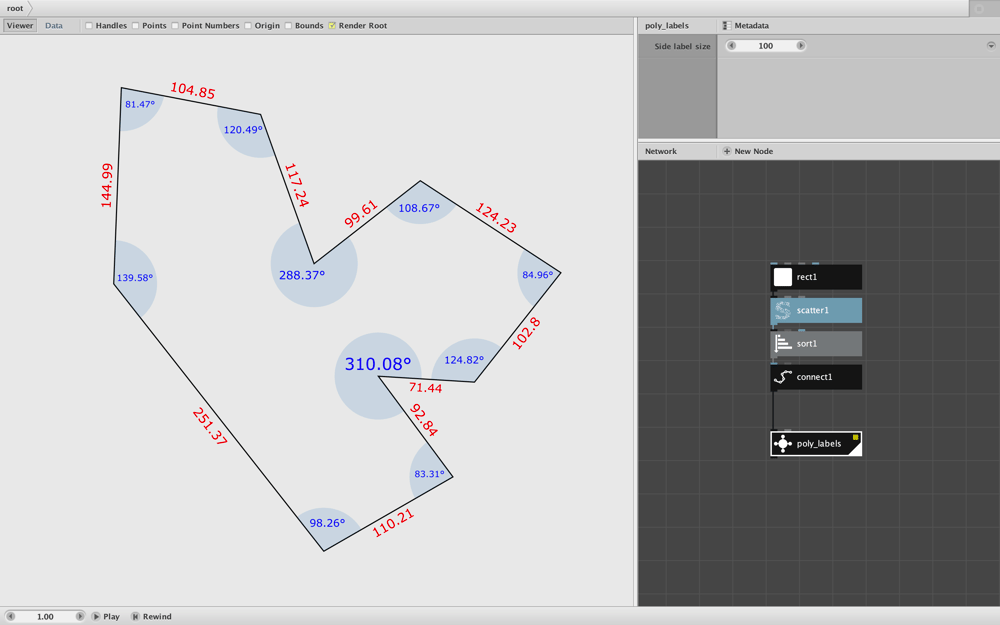Select the rect1 node

point(816,277)
